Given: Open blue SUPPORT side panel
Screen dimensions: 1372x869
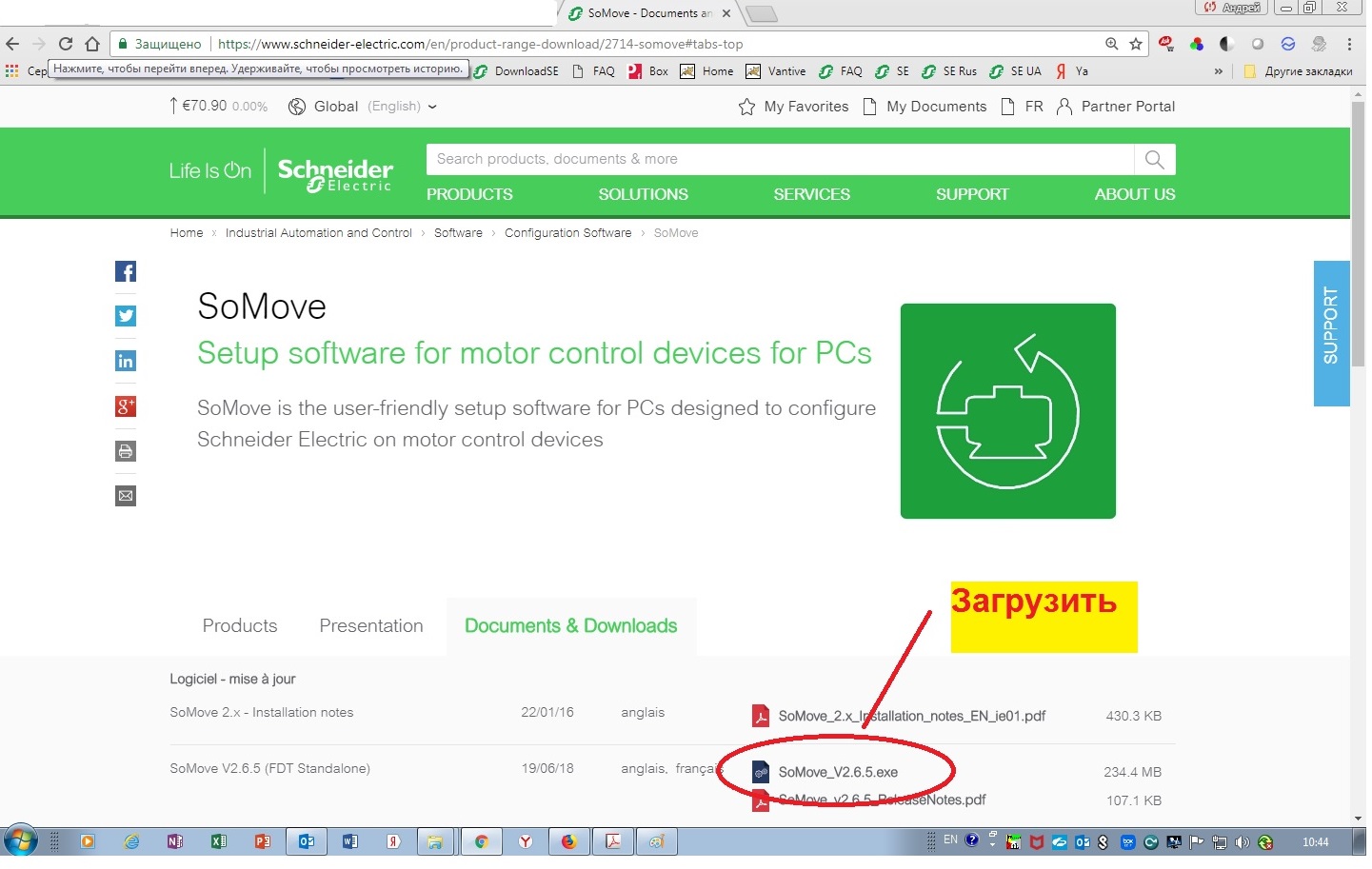Looking at the screenshot, I should (1331, 333).
